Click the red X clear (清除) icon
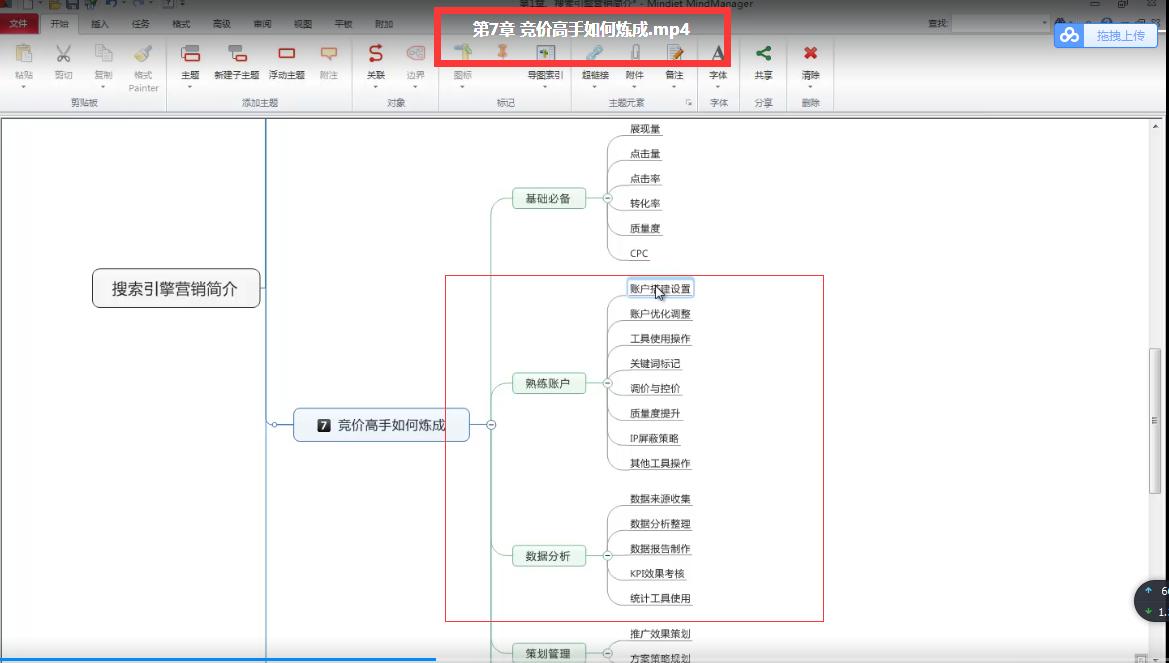Viewport: 1169px width, 663px height. point(810,53)
